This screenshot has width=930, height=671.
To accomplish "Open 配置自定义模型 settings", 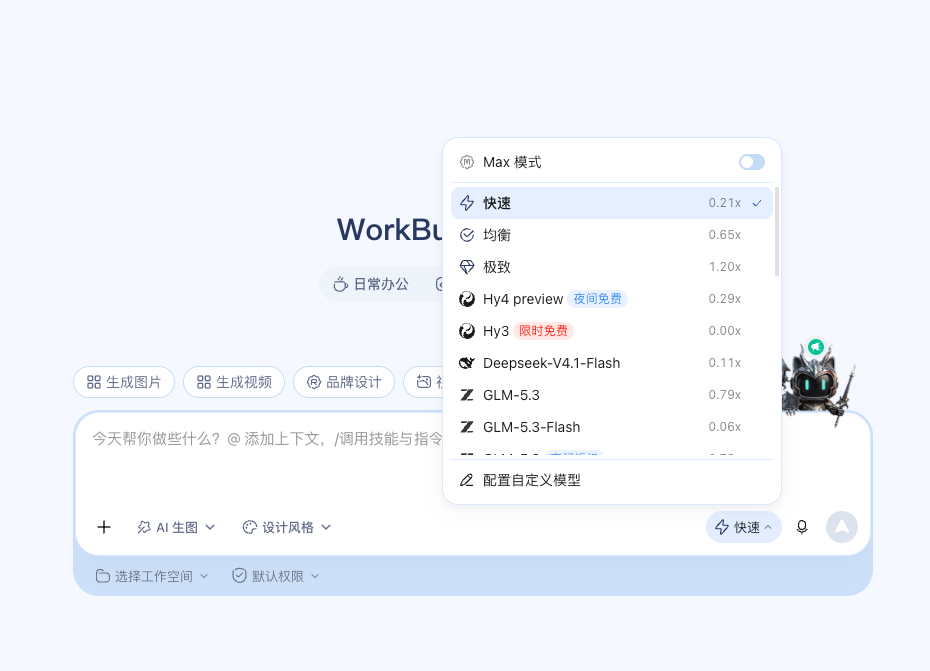I will [x=611, y=480].
